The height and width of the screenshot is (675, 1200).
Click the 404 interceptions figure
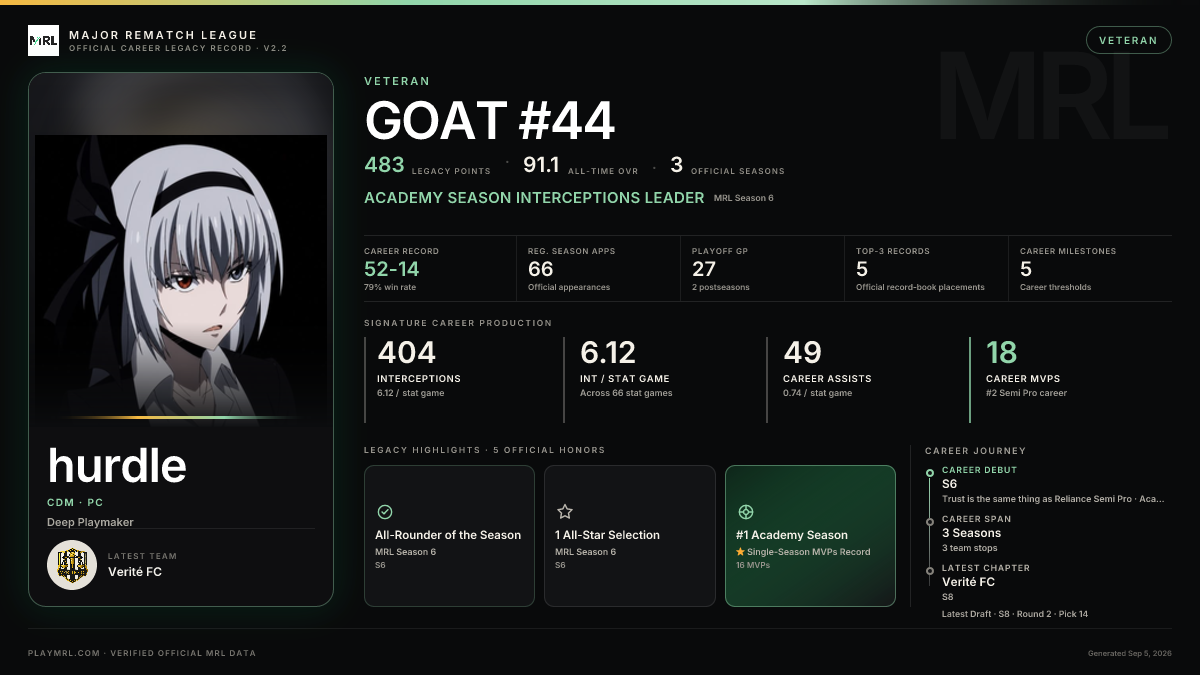tap(406, 353)
